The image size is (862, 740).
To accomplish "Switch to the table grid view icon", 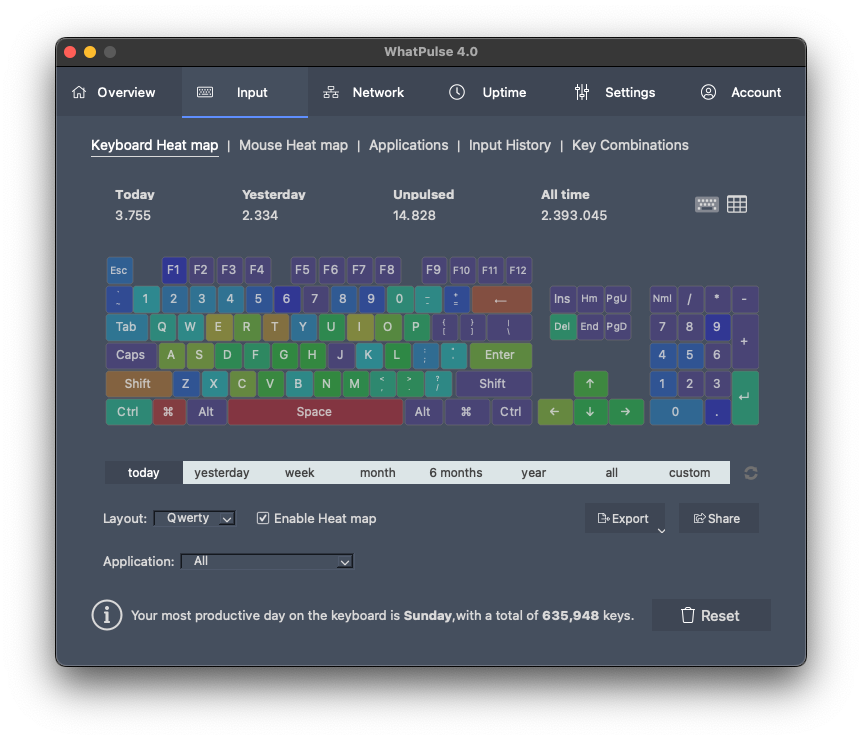I will click(737, 204).
